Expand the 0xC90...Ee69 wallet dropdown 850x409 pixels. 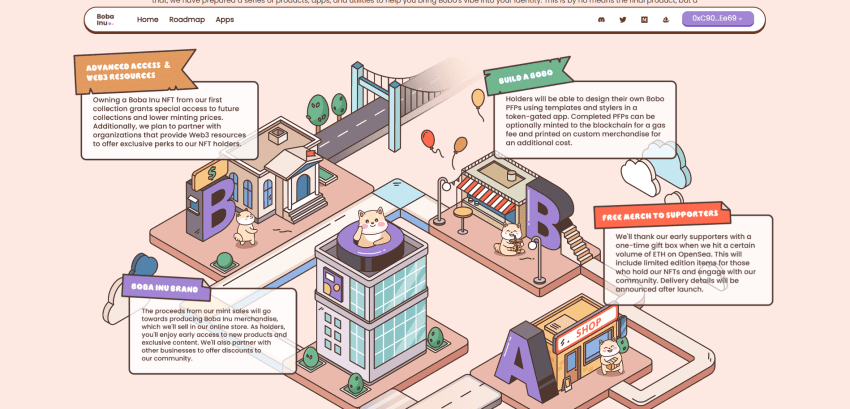(718, 18)
